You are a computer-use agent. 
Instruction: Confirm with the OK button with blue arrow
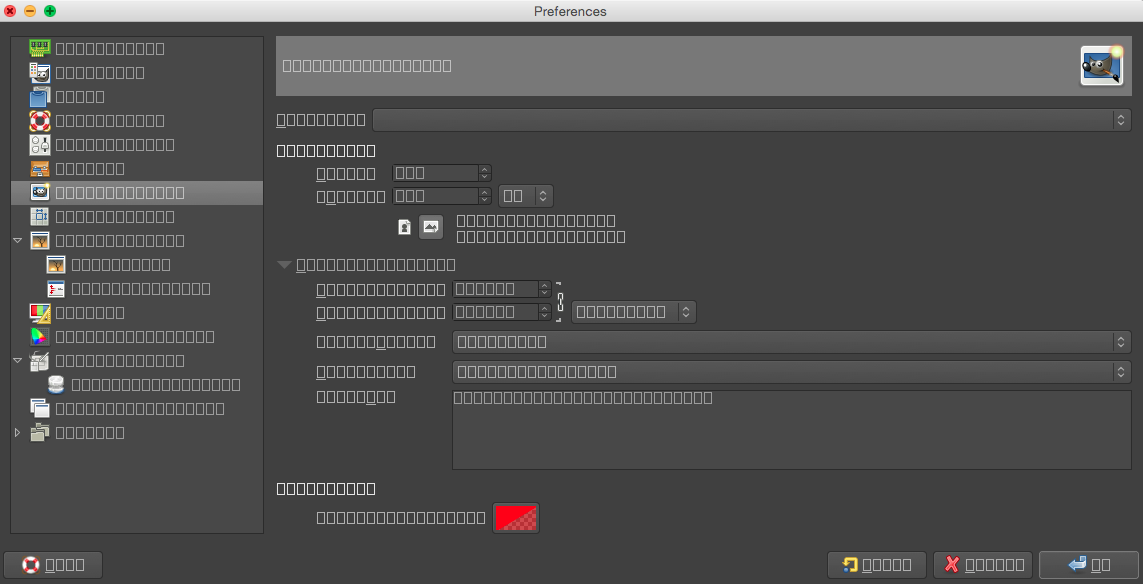coord(1088,565)
